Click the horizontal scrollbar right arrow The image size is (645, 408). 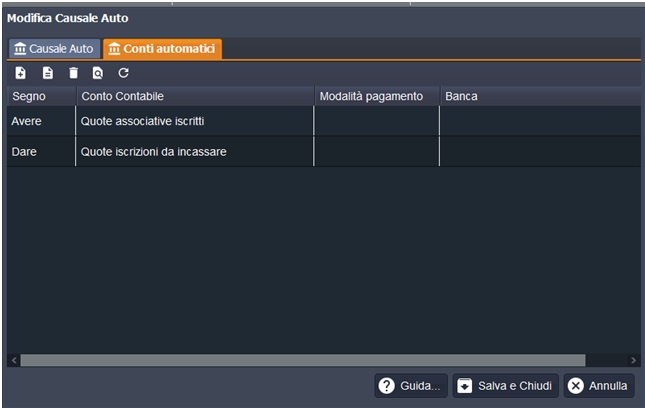[633, 360]
